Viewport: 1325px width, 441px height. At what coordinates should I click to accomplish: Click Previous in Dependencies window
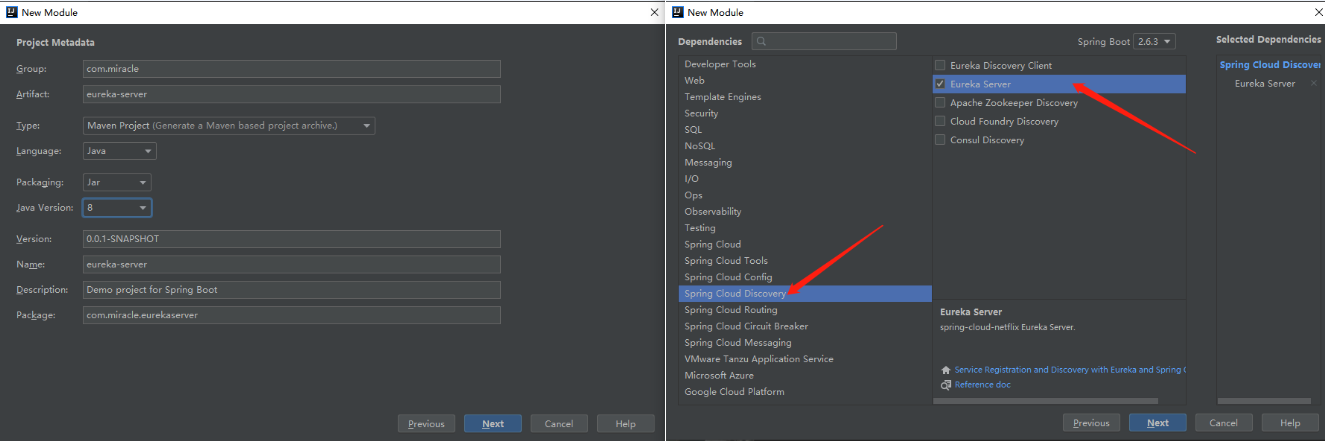pos(1091,423)
